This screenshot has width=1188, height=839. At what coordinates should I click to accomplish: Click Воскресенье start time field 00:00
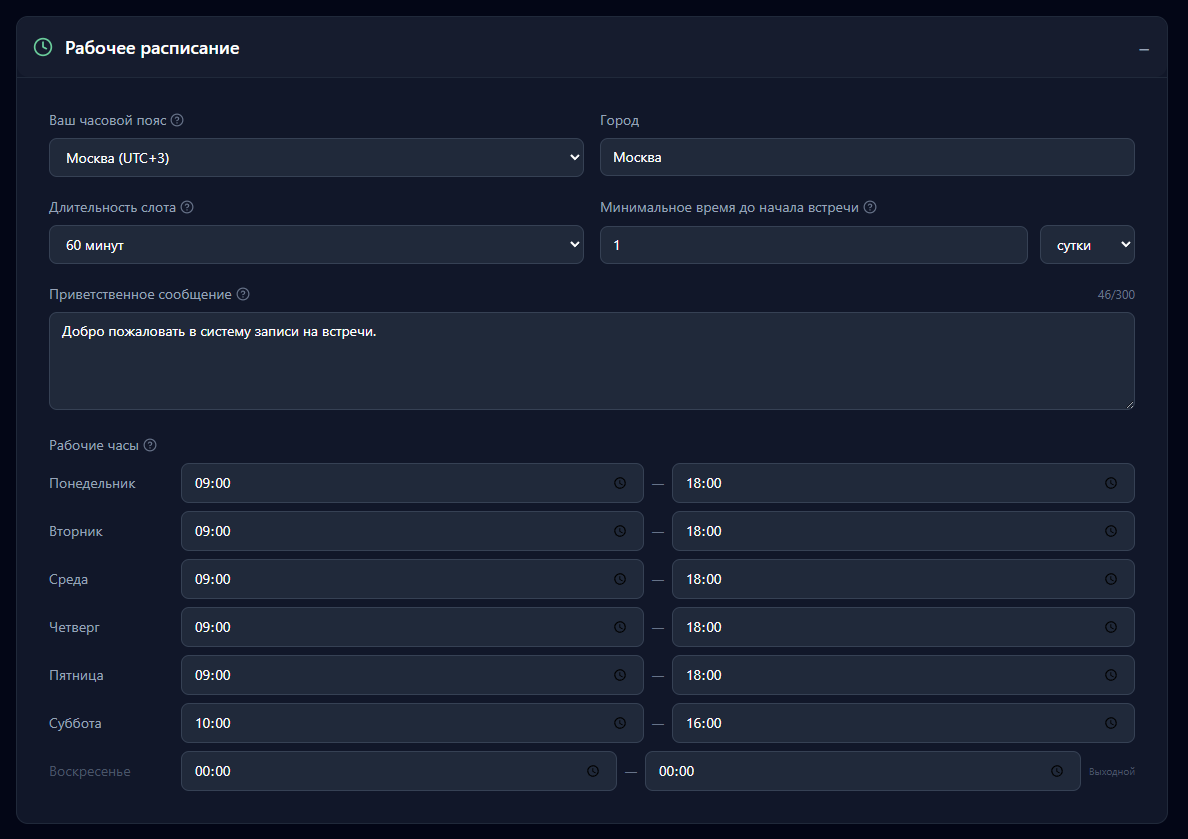pos(385,771)
